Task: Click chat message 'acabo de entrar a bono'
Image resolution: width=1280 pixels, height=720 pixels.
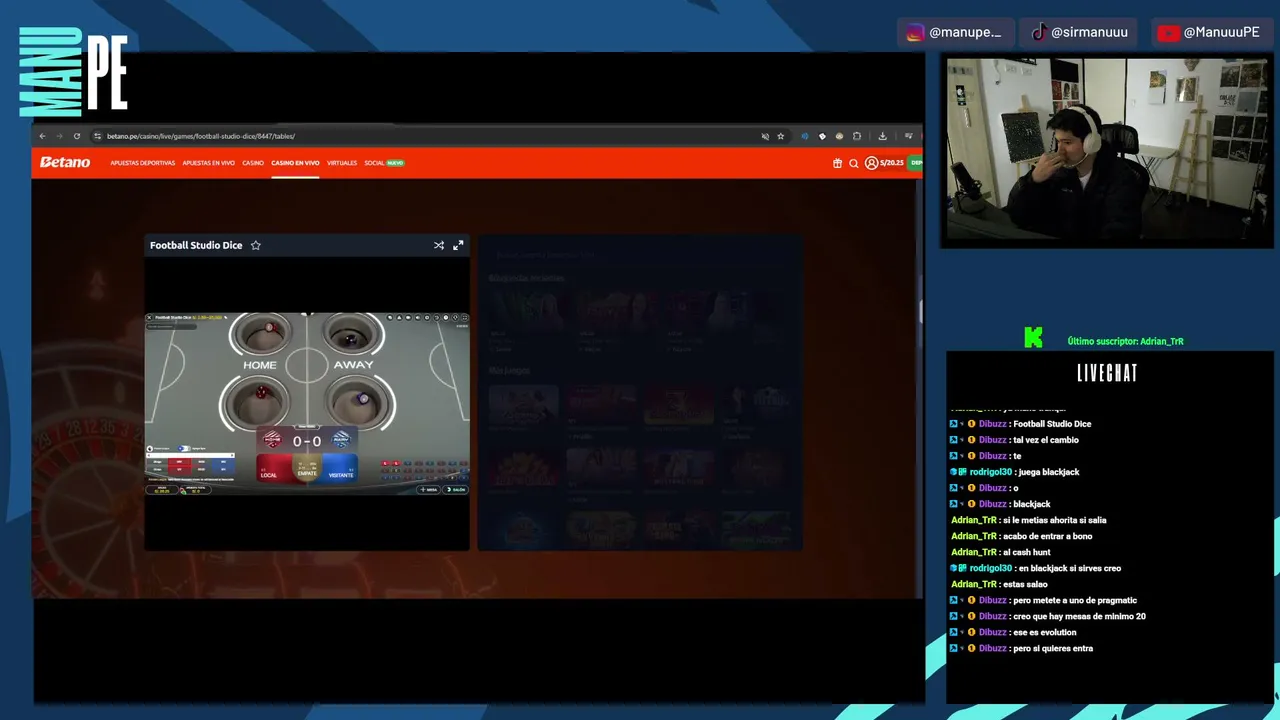Action: click(1050, 536)
